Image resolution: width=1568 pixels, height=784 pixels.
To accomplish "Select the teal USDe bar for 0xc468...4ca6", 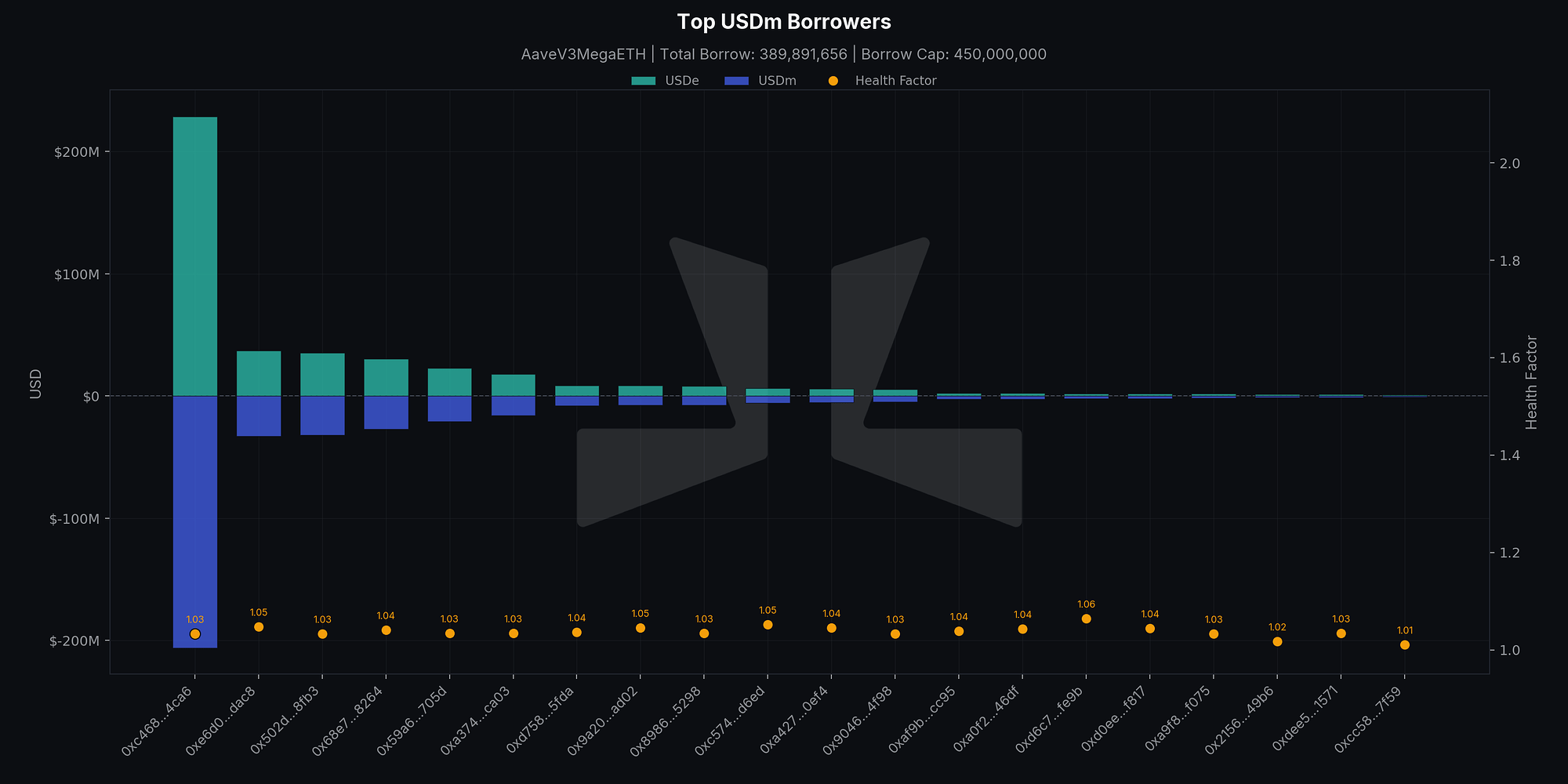I will point(195,256).
